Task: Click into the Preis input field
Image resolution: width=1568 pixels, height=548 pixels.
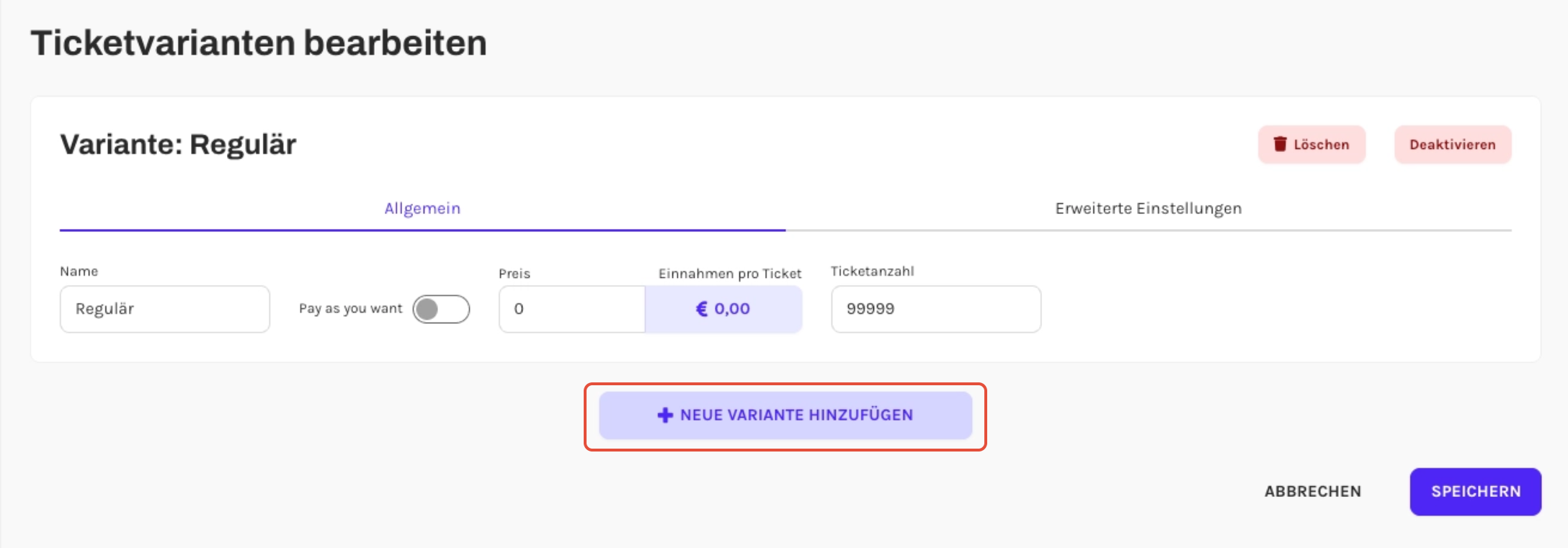Action: pyautogui.click(x=572, y=309)
